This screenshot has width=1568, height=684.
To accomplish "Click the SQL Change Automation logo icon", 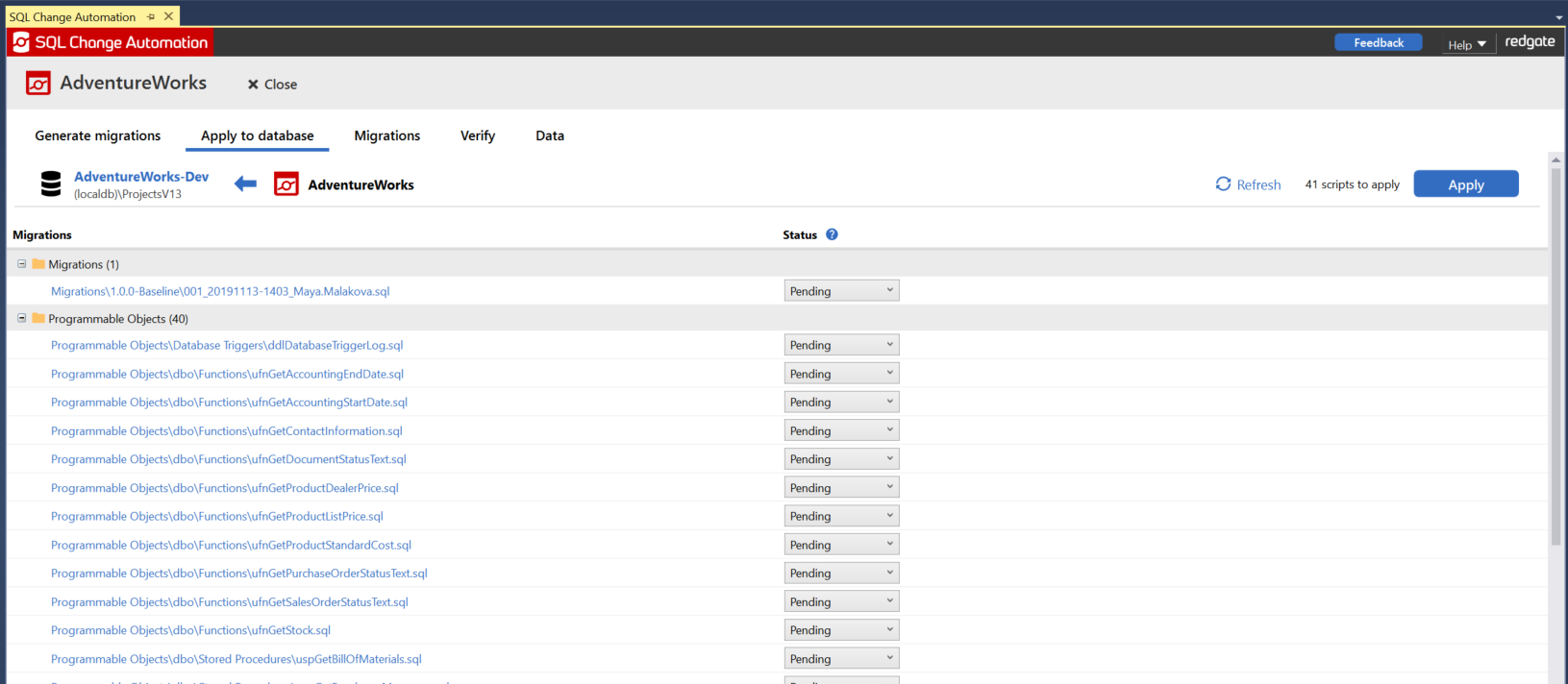I will 21,42.
